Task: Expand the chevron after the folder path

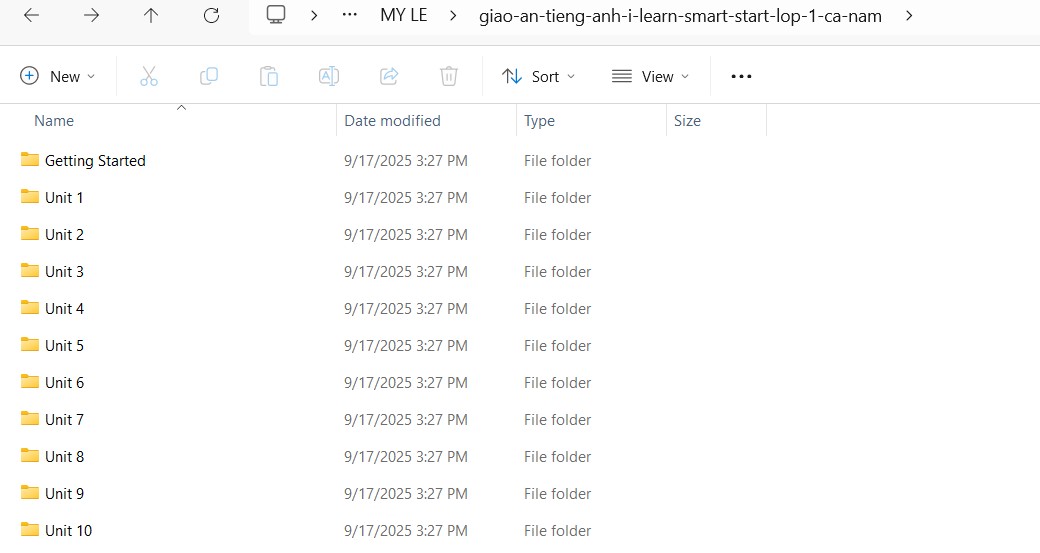Action: click(x=908, y=16)
